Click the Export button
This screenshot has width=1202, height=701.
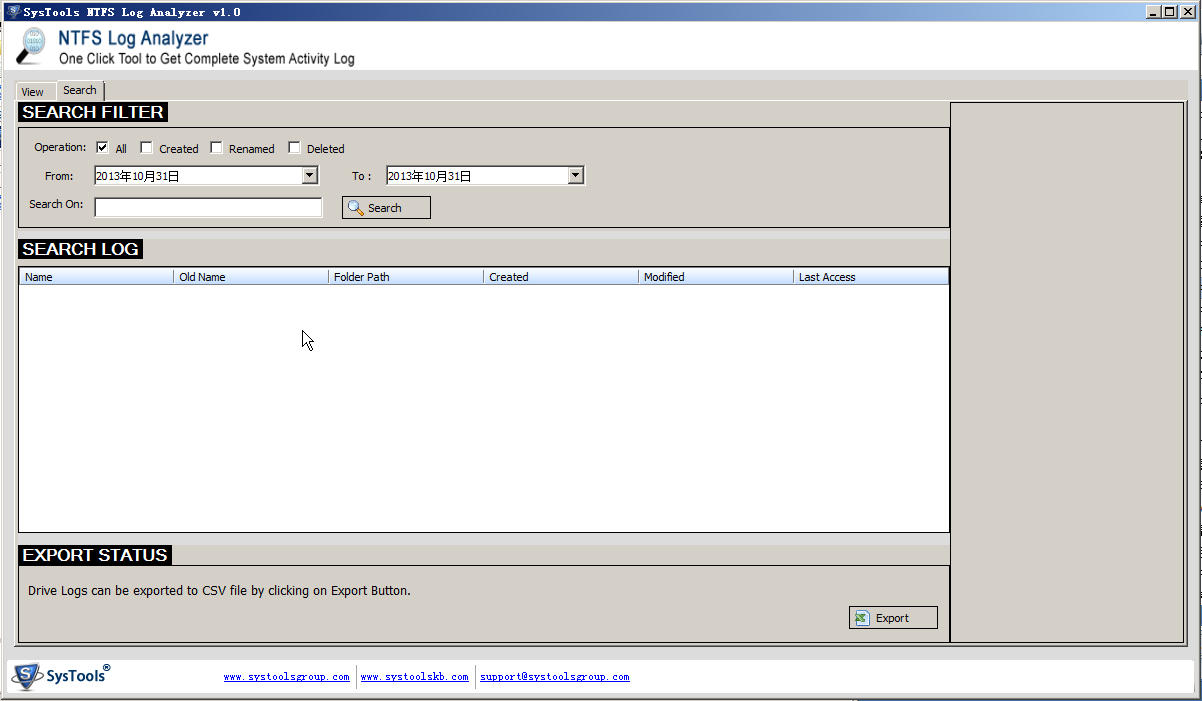tap(893, 618)
